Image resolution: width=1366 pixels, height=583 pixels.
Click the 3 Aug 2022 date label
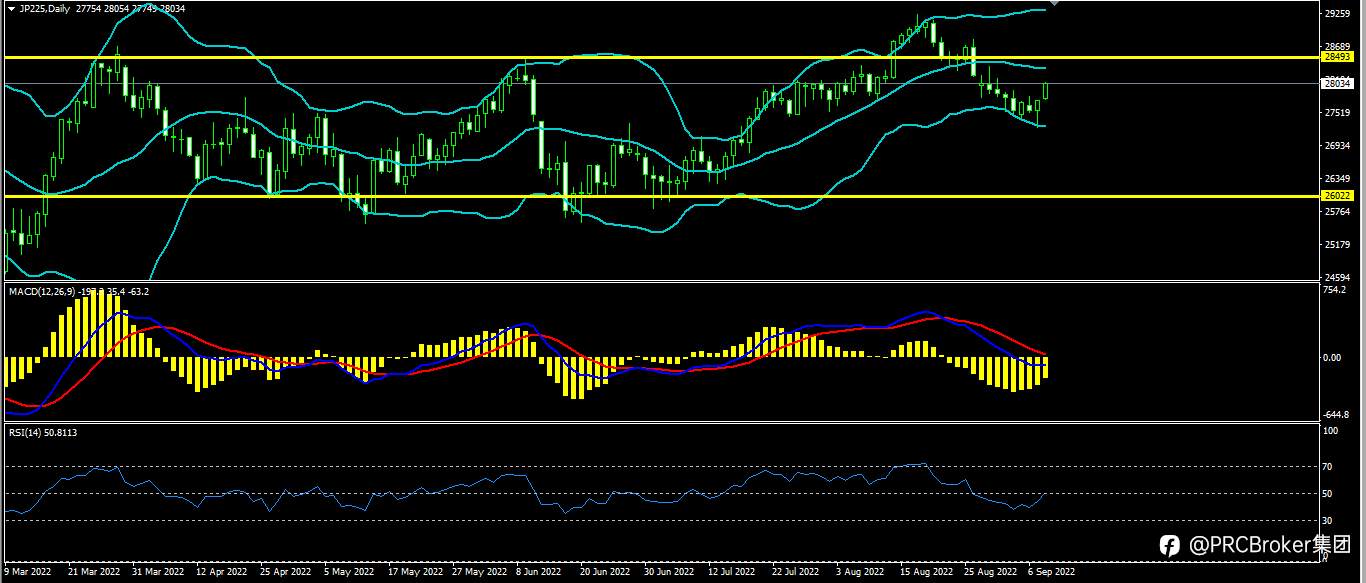(x=859, y=573)
